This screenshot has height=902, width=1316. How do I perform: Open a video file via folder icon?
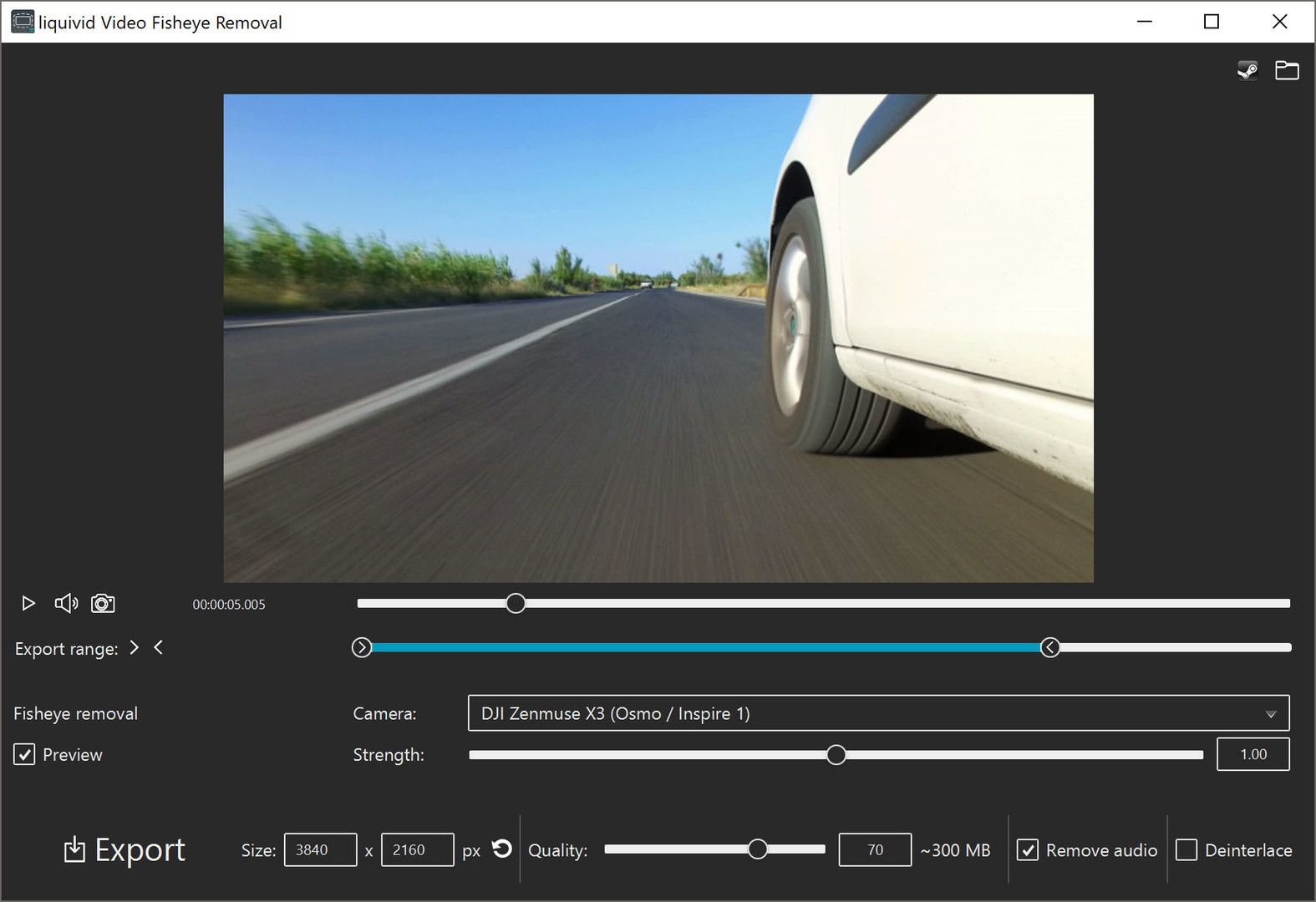click(x=1287, y=70)
